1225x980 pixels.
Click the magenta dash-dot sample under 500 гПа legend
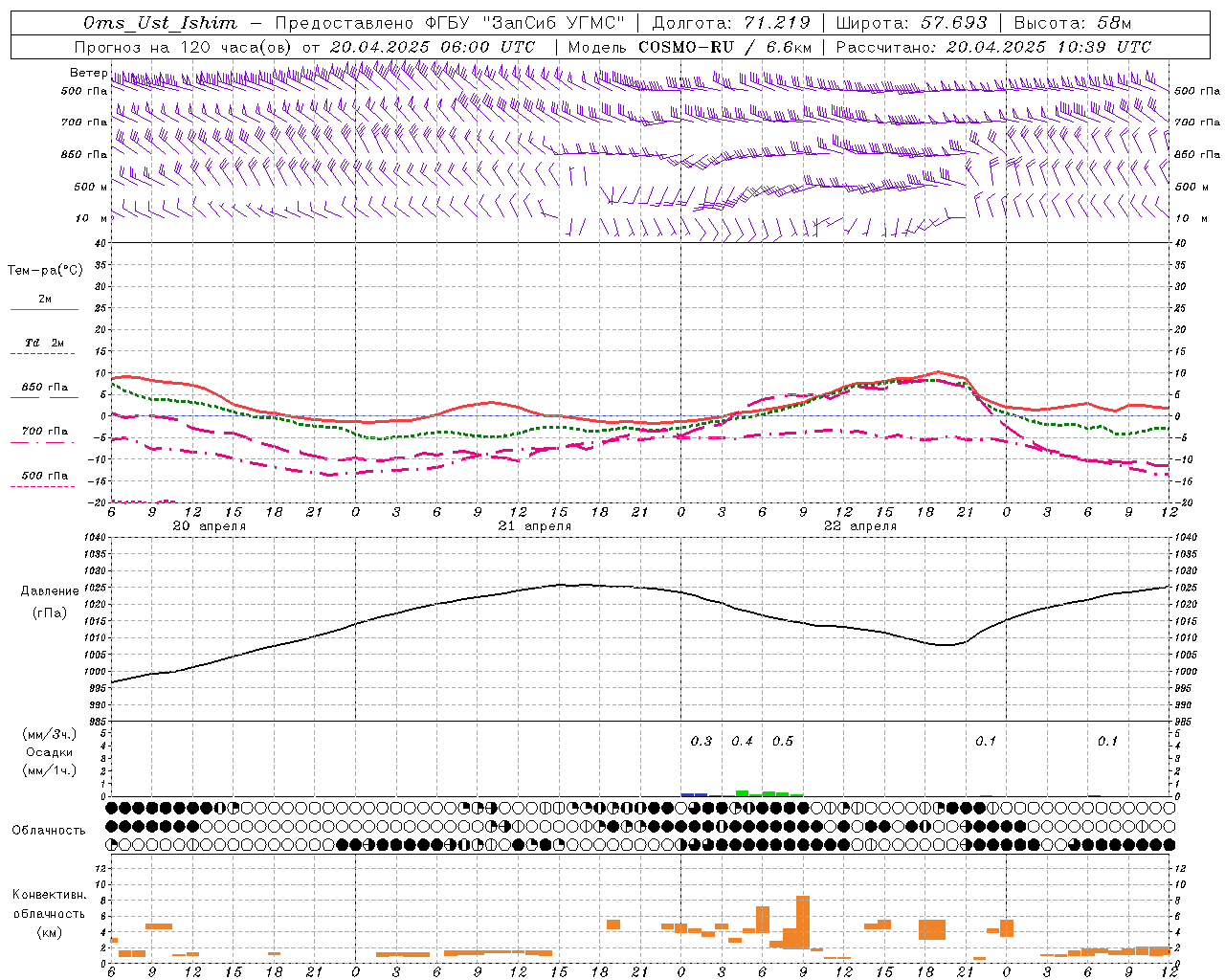click(43, 486)
